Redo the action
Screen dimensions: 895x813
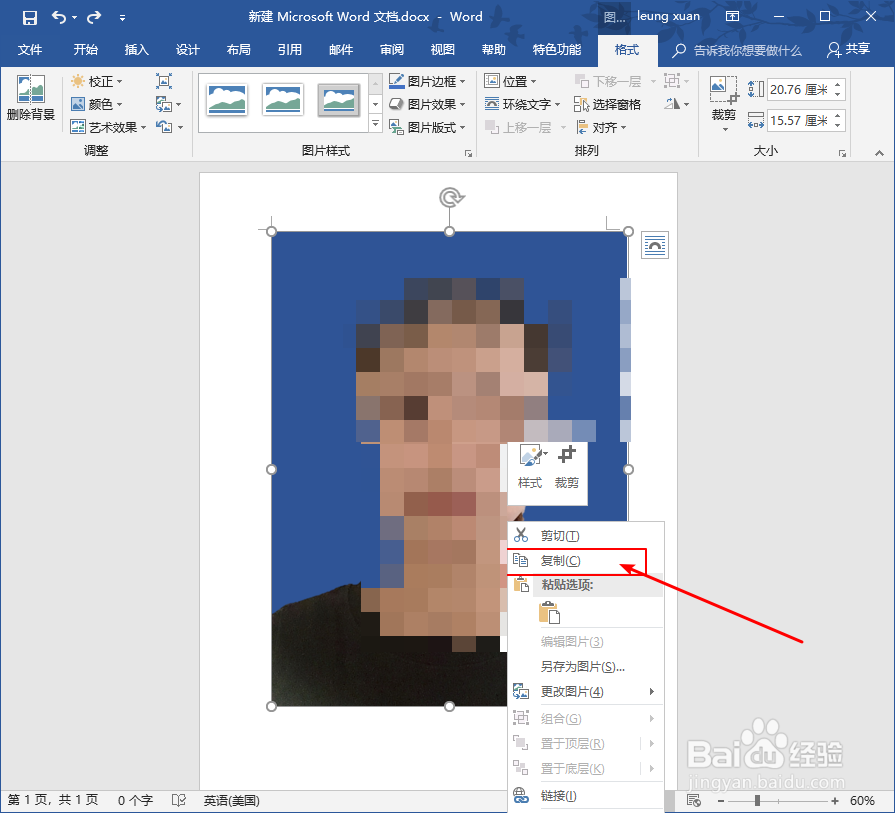94,17
